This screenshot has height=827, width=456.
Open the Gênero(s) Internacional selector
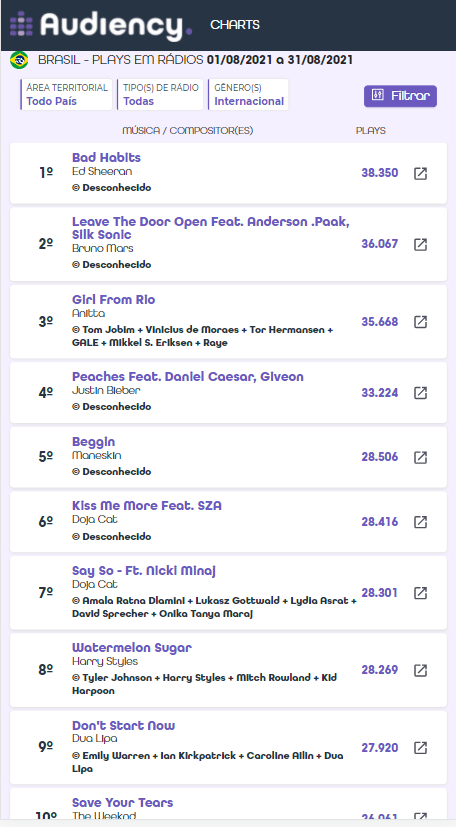tap(248, 94)
